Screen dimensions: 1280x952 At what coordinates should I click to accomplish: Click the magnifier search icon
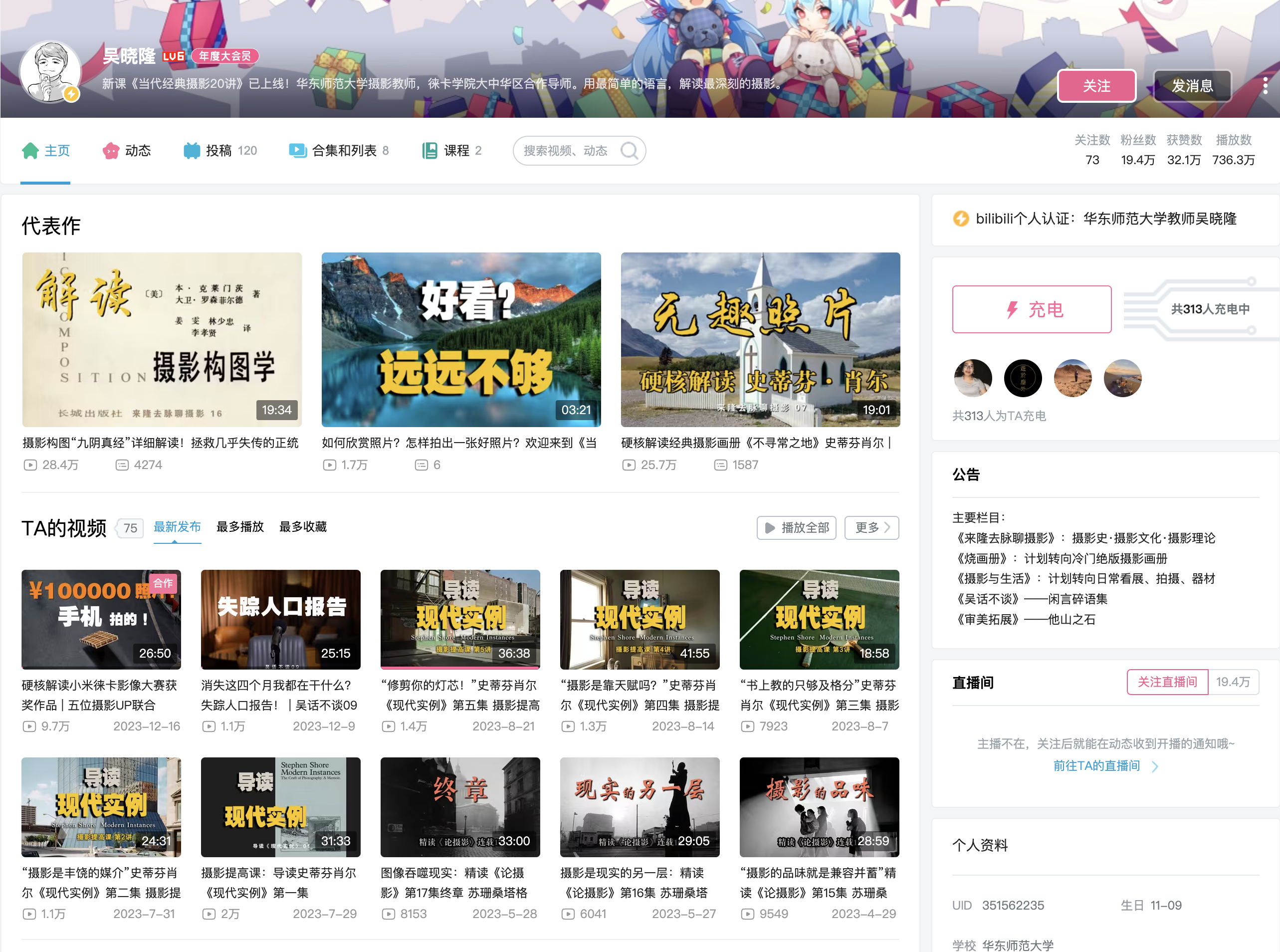[629, 151]
